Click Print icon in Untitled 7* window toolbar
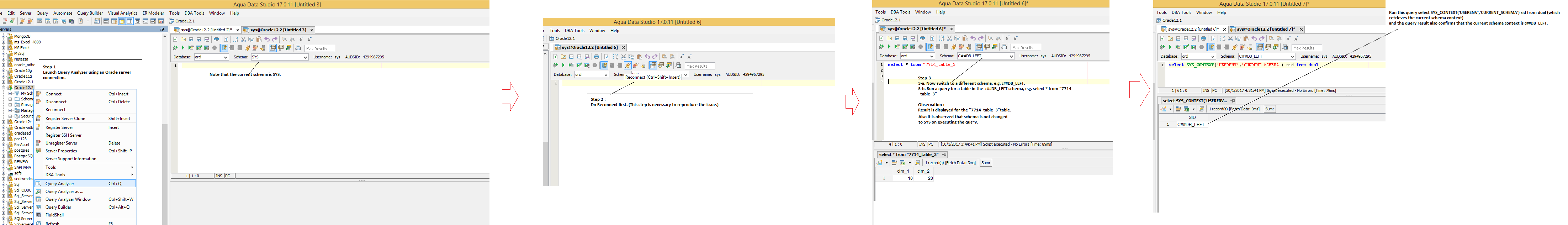 (x=1203, y=38)
